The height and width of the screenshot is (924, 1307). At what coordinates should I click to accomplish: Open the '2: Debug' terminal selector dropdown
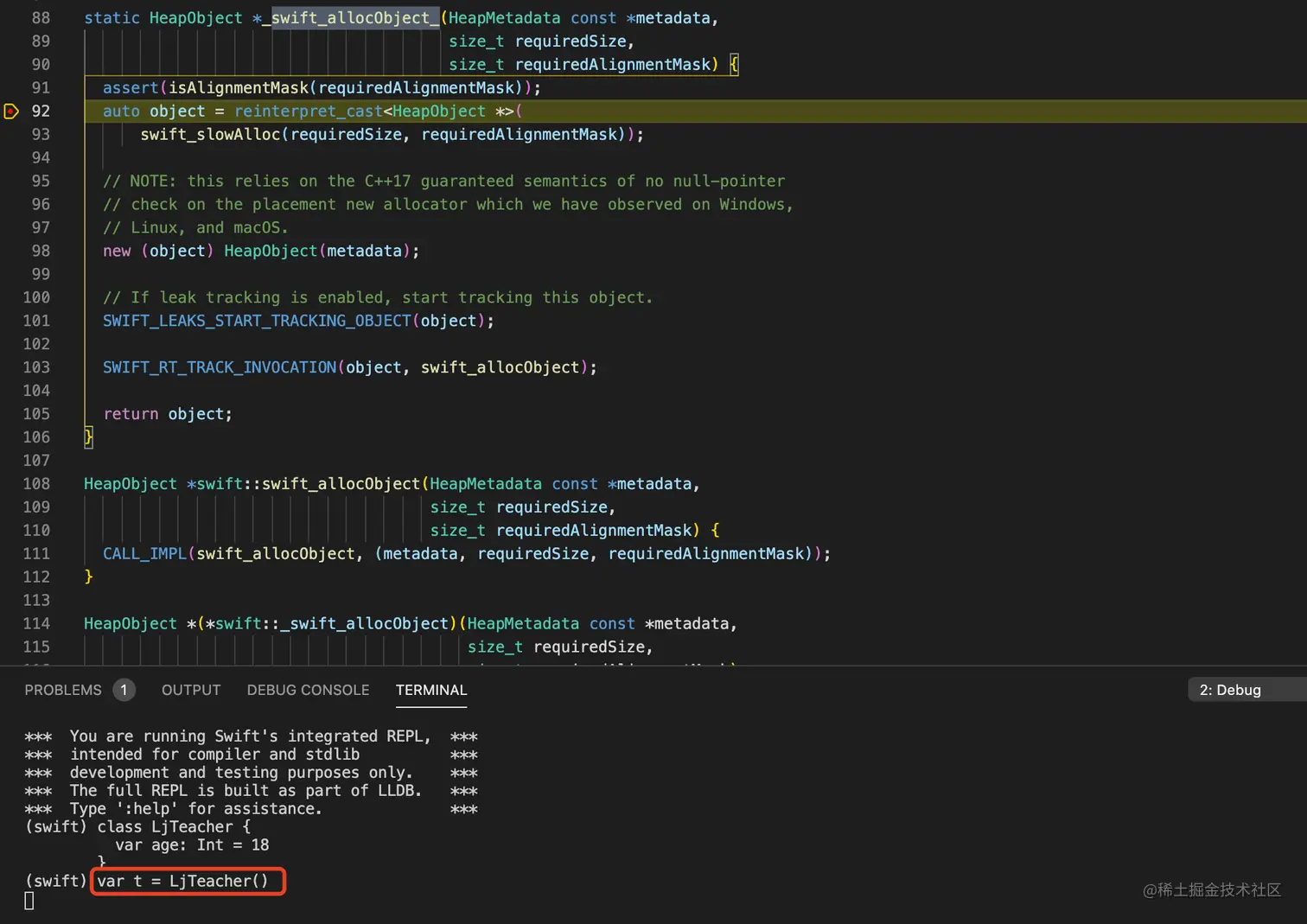click(1246, 690)
